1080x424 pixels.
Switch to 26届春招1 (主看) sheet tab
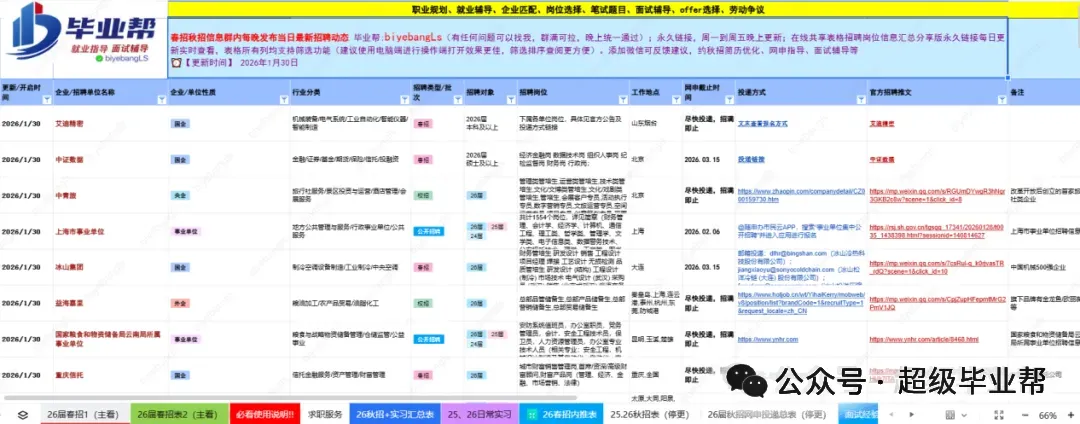(83, 415)
